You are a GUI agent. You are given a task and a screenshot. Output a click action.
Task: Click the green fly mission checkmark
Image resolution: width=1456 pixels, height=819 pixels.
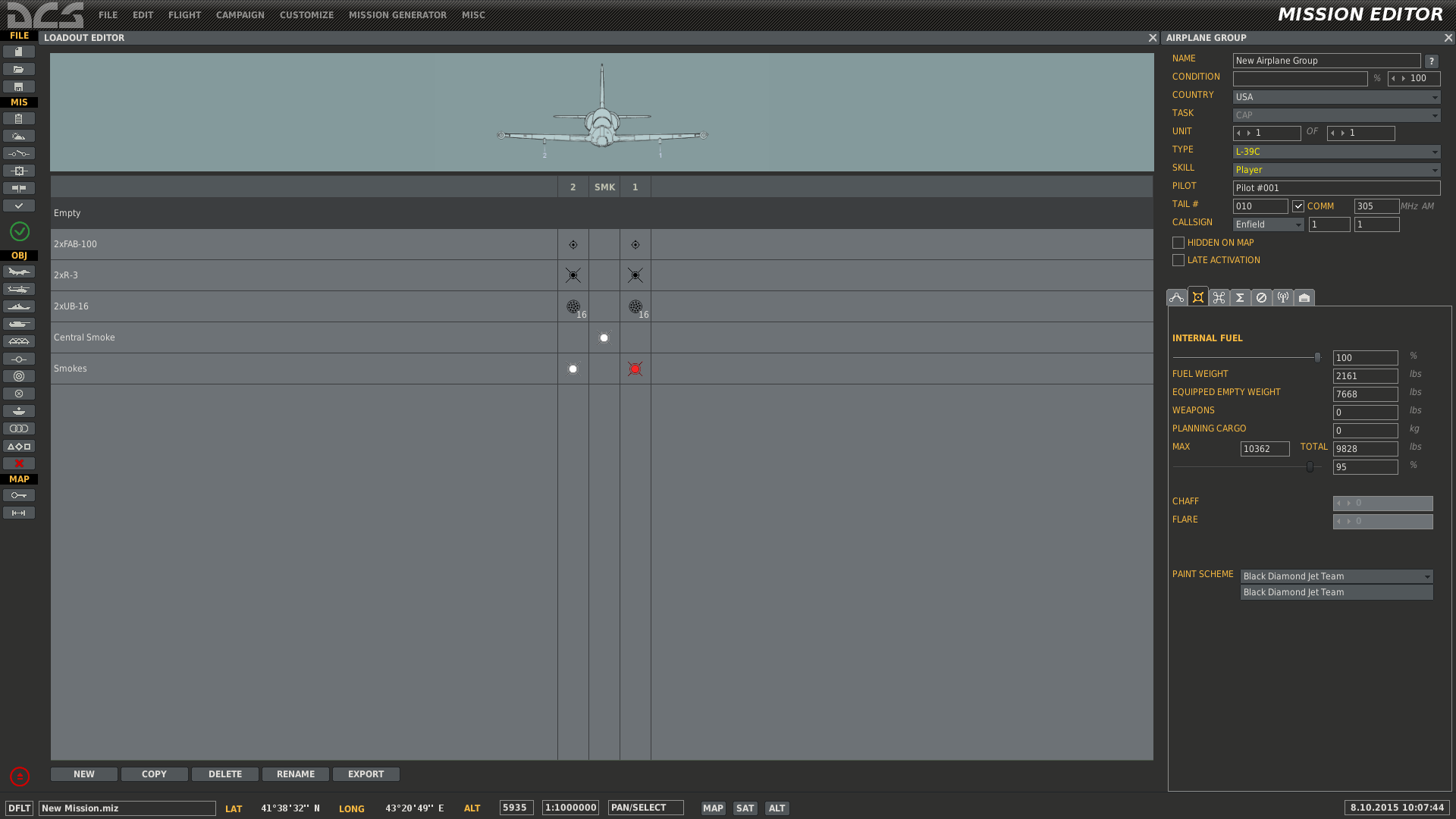20,231
